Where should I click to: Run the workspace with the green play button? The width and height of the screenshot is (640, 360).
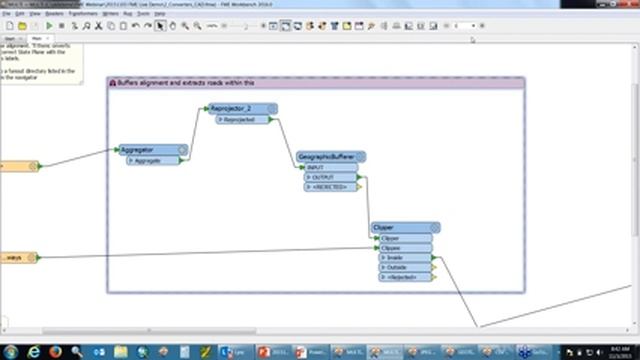pyautogui.click(x=49, y=26)
